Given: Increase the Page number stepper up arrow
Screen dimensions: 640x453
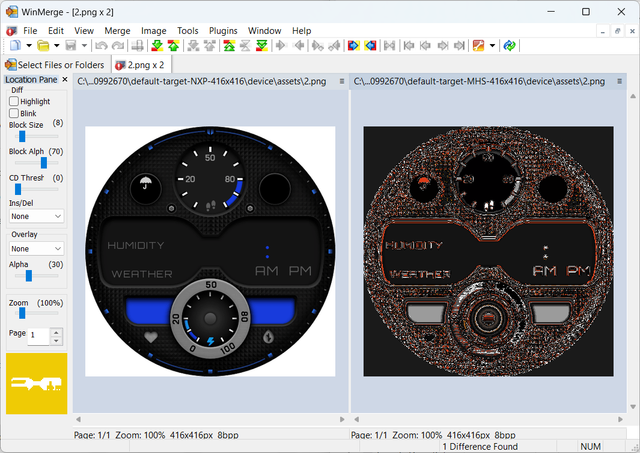Looking at the screenshot, I should (56, 333).
